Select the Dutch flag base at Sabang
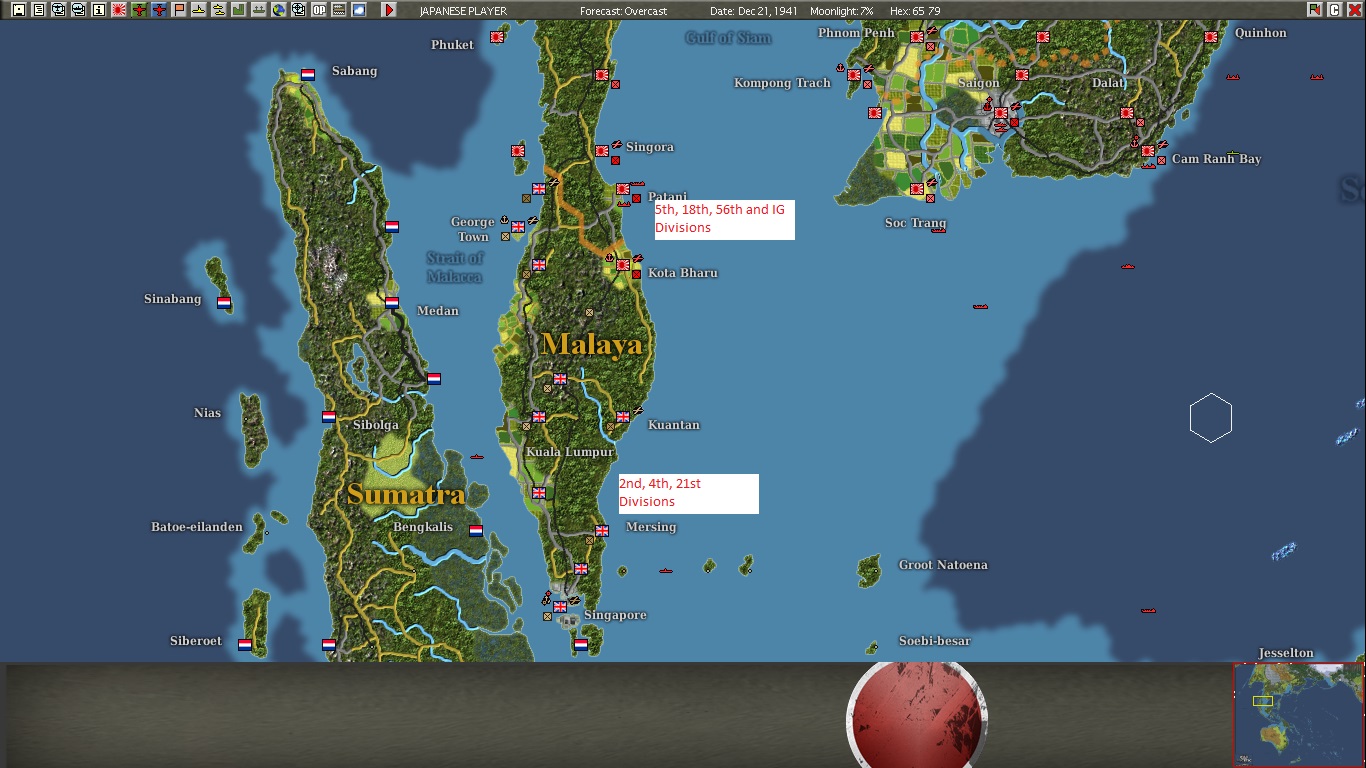 308,74
